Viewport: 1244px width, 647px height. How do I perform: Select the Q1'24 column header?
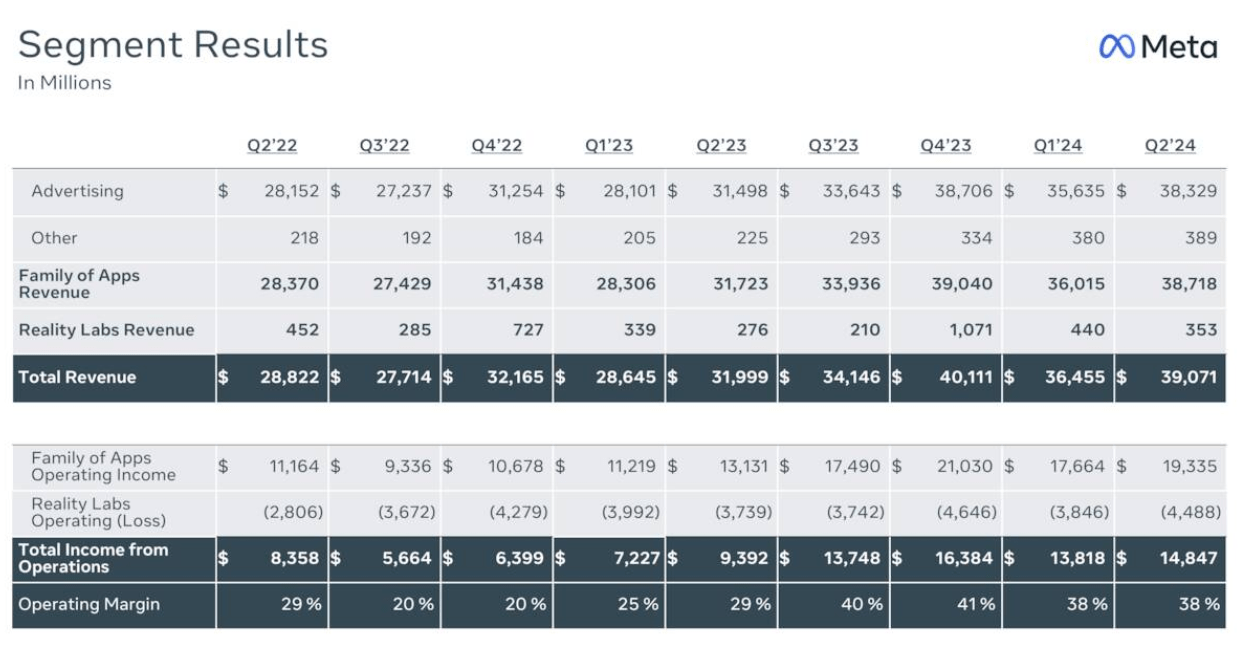point(1058,146)
